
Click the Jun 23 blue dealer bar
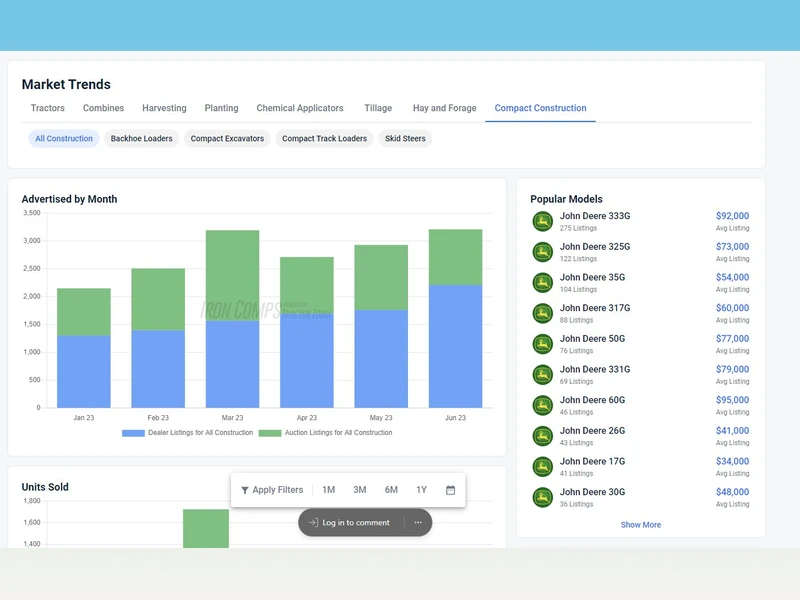(455, 346)
